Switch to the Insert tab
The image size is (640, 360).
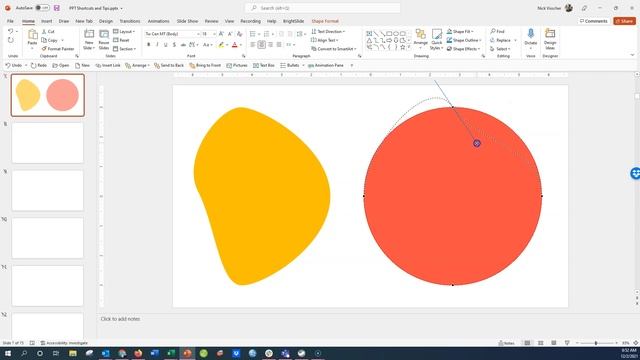coord(47,21)
